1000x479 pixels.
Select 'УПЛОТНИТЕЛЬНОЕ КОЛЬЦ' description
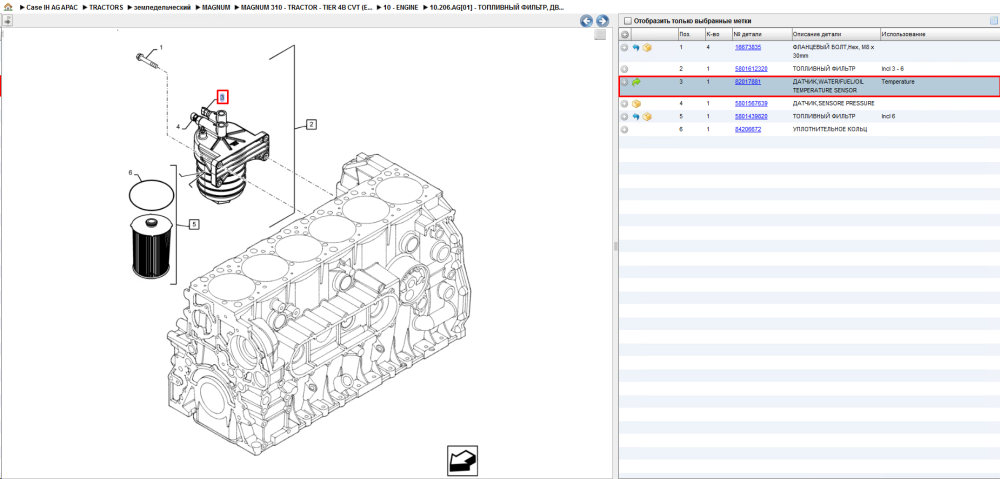tap(831, 129)
